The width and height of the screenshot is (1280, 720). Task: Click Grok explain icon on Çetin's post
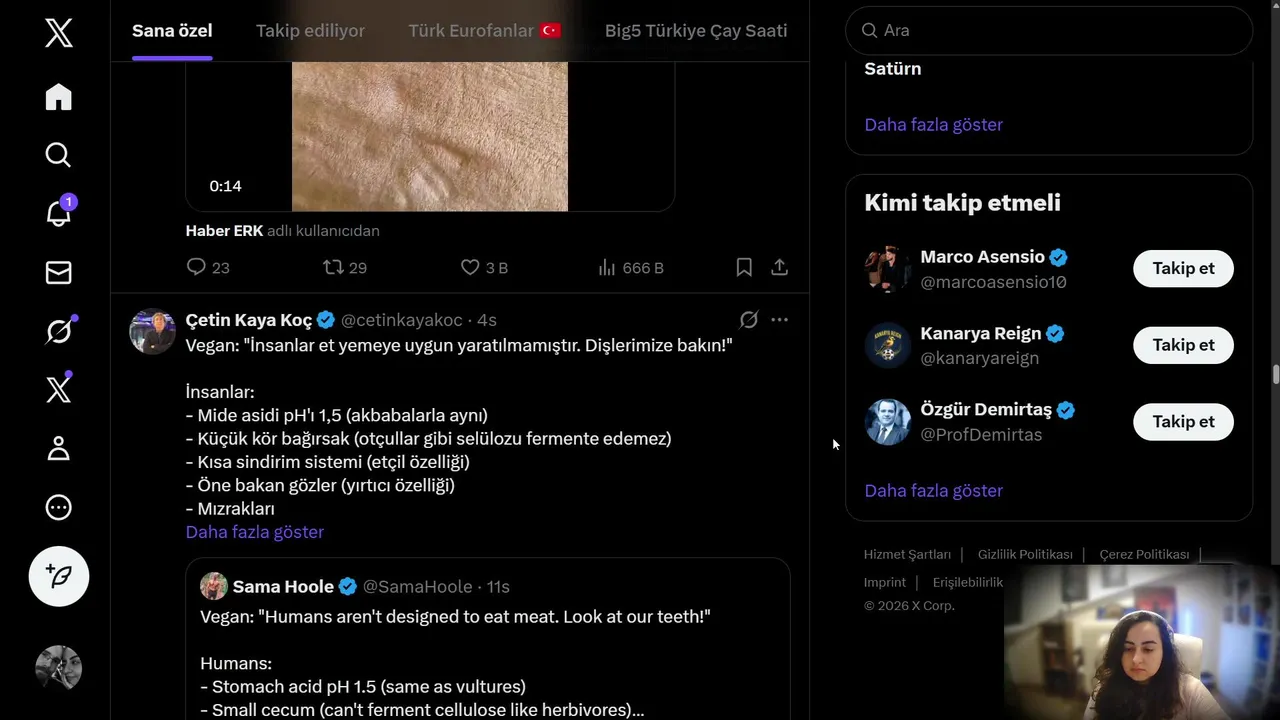pos(748,320)
